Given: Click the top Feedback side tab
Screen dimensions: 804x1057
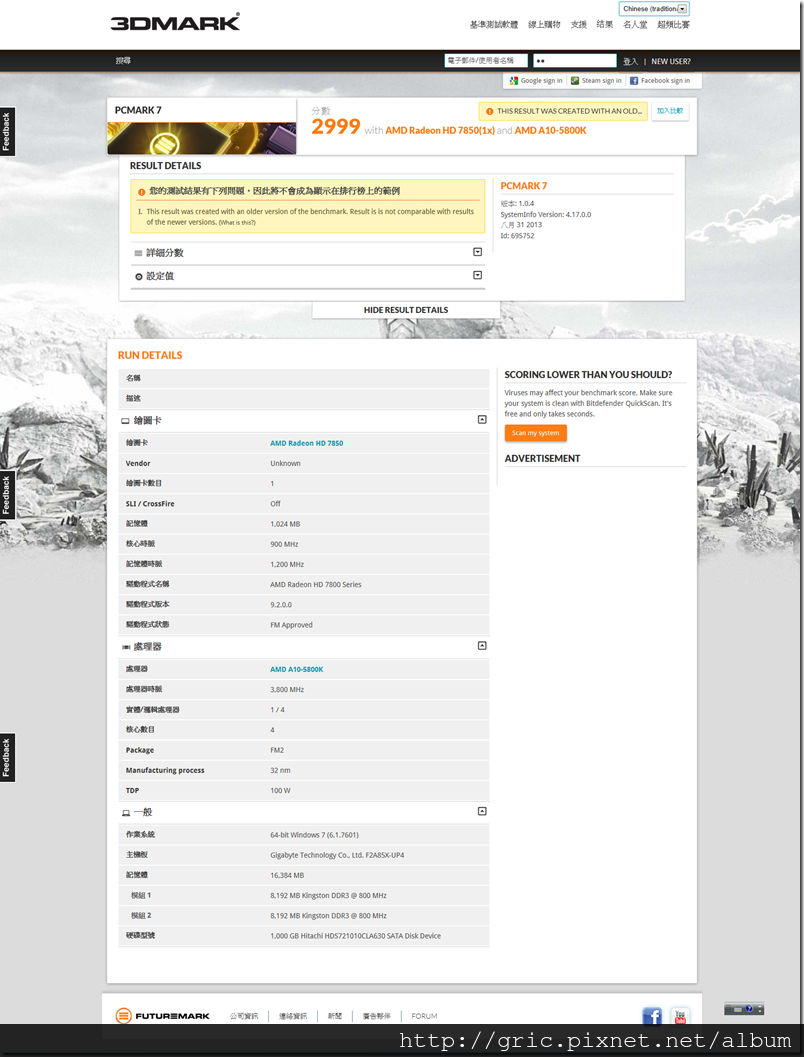Looking at the screenshot, I should click(7, 131).
